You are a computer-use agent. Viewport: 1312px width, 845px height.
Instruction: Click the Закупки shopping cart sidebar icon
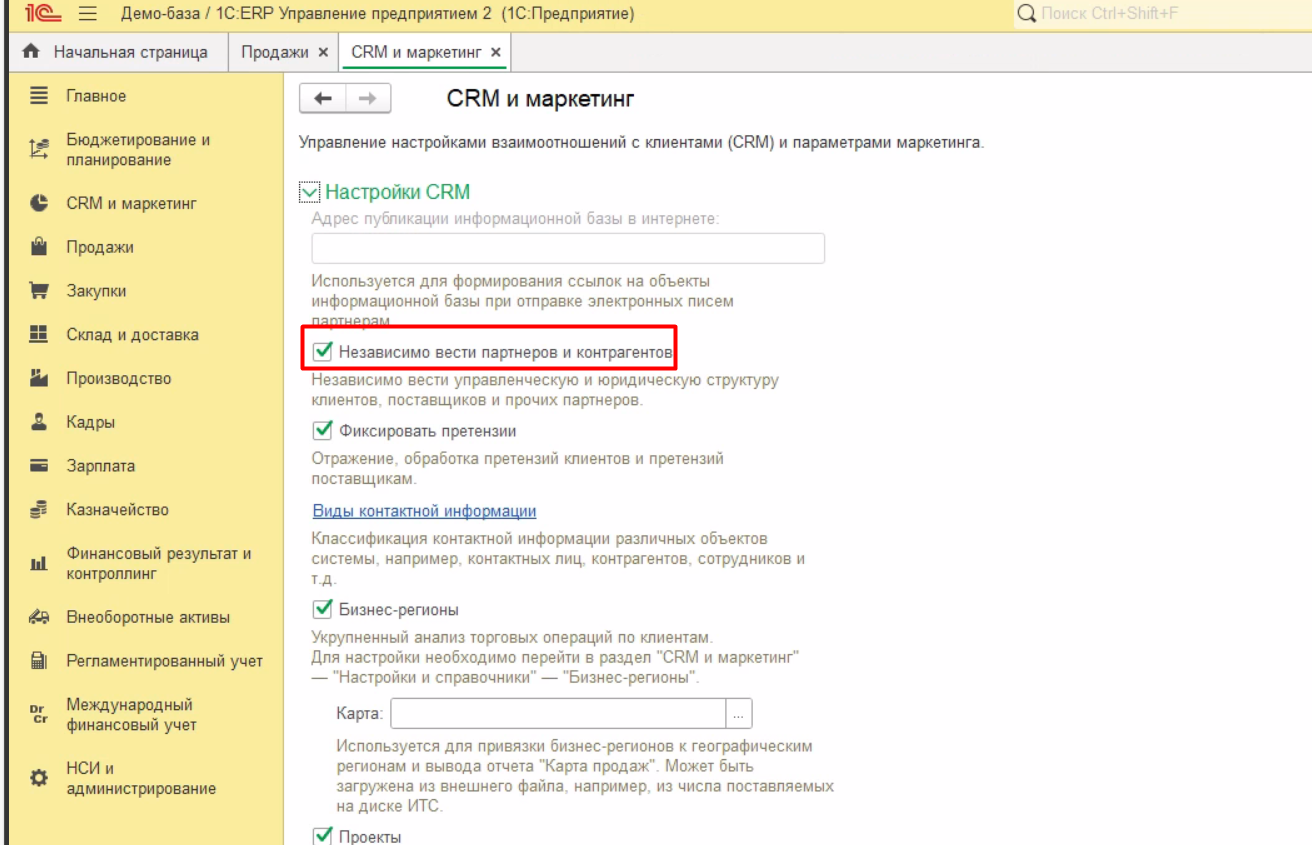tap(39, 291)
